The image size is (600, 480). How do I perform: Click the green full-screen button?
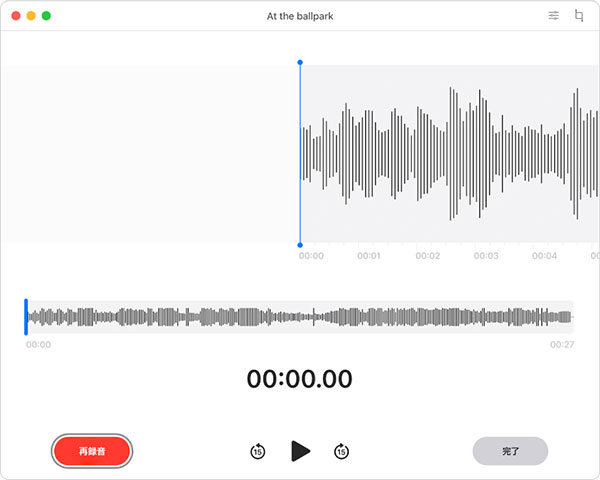point(46,16)
